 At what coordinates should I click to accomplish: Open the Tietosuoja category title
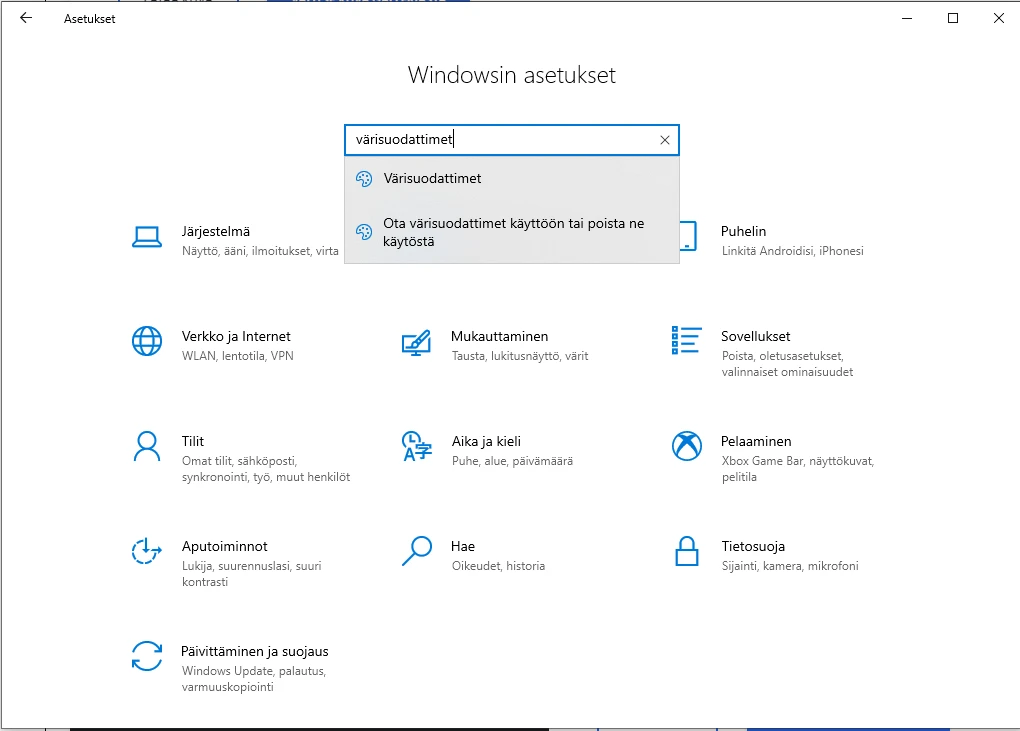coord(752,546)
